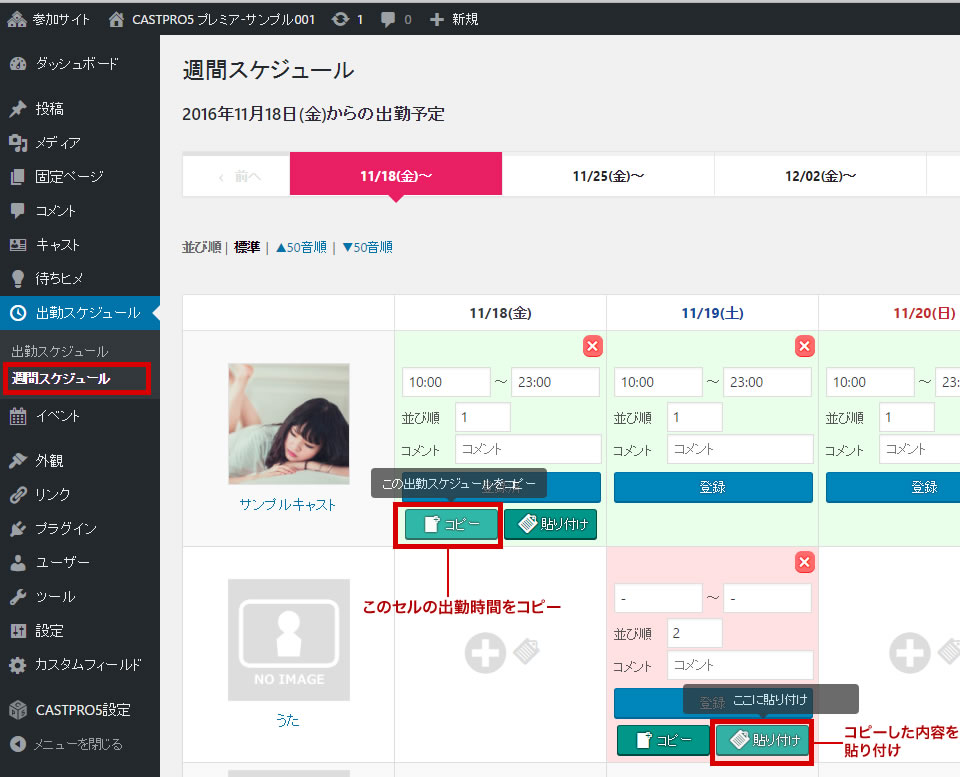Screen dimensions: 960x777
Task: Click サンプルキャスト 11/19 start time 10:00 field
Action: (x=658, y=382)
